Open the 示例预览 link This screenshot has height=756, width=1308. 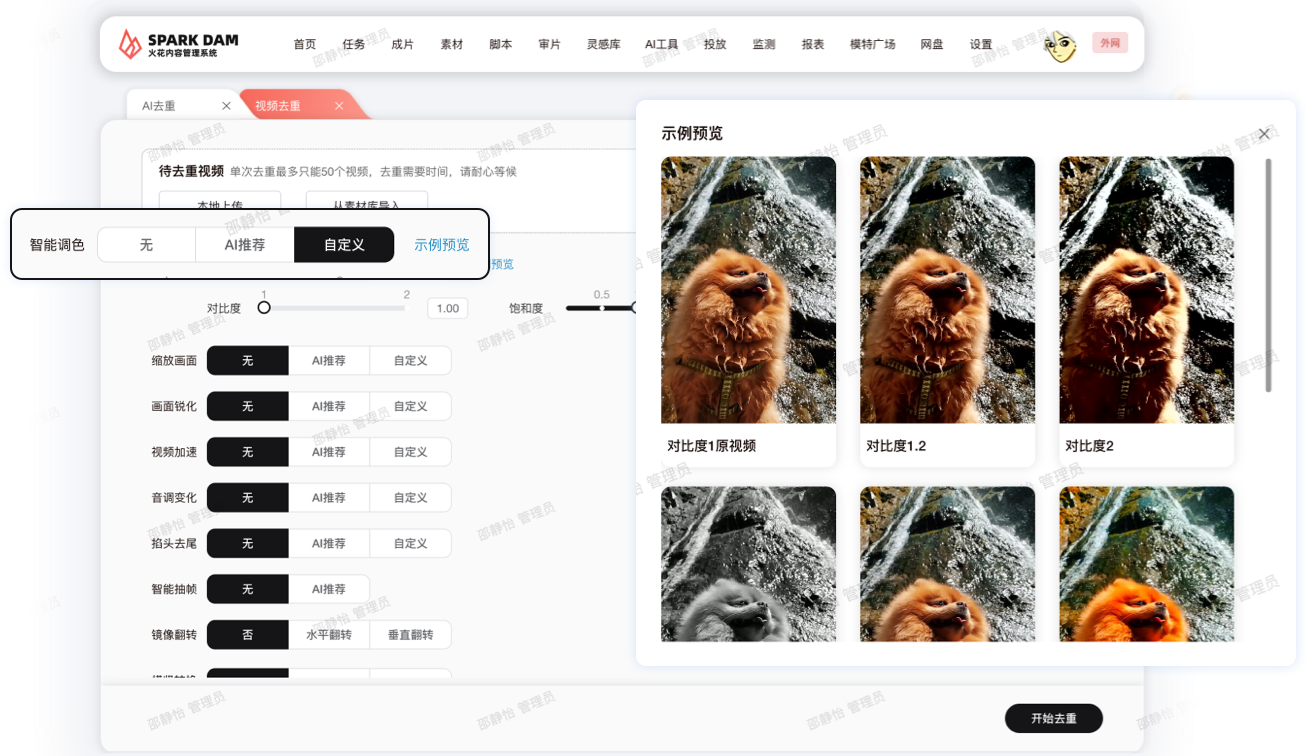[442, 245]
